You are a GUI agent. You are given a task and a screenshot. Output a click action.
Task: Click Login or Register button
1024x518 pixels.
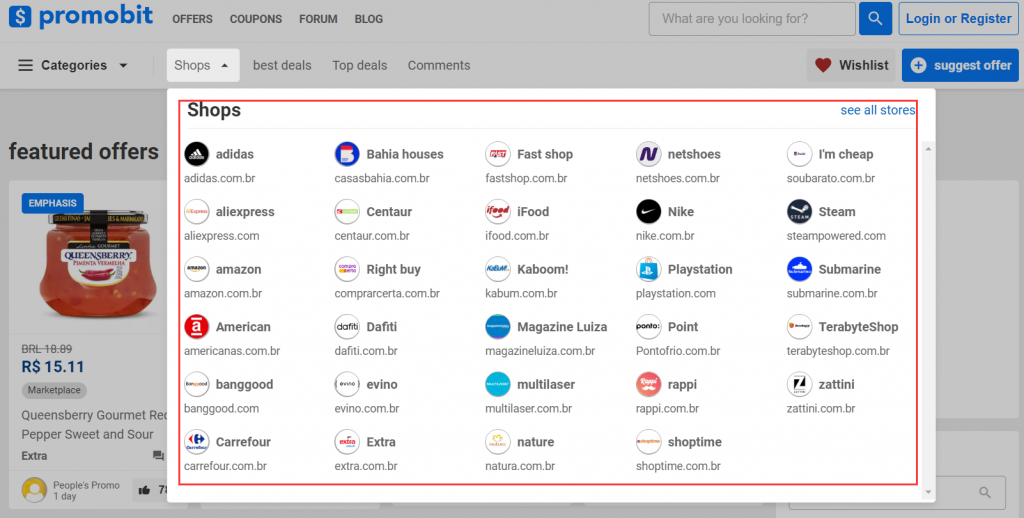(958, 18)
